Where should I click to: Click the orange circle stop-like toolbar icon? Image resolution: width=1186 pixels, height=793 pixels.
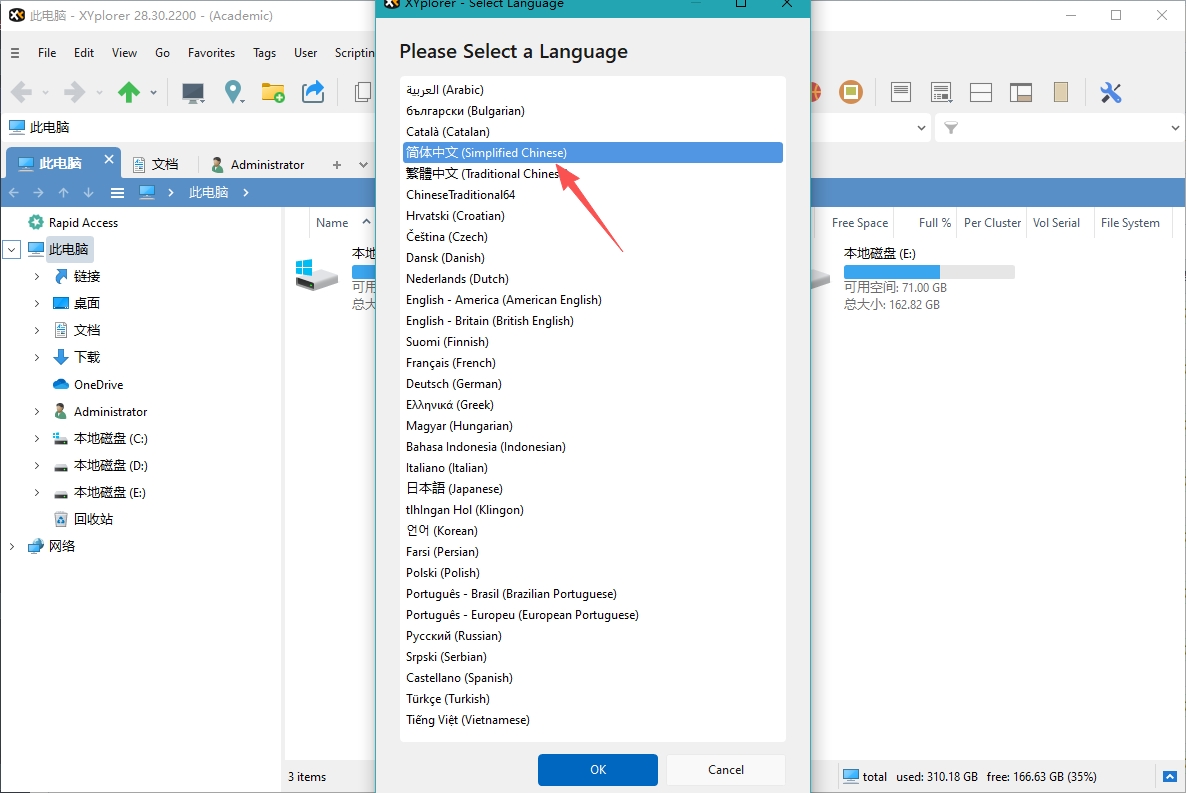point(851,92)
